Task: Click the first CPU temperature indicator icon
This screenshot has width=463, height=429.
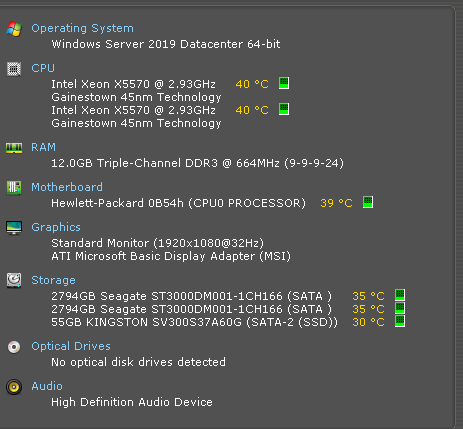Action: point(284,83)
